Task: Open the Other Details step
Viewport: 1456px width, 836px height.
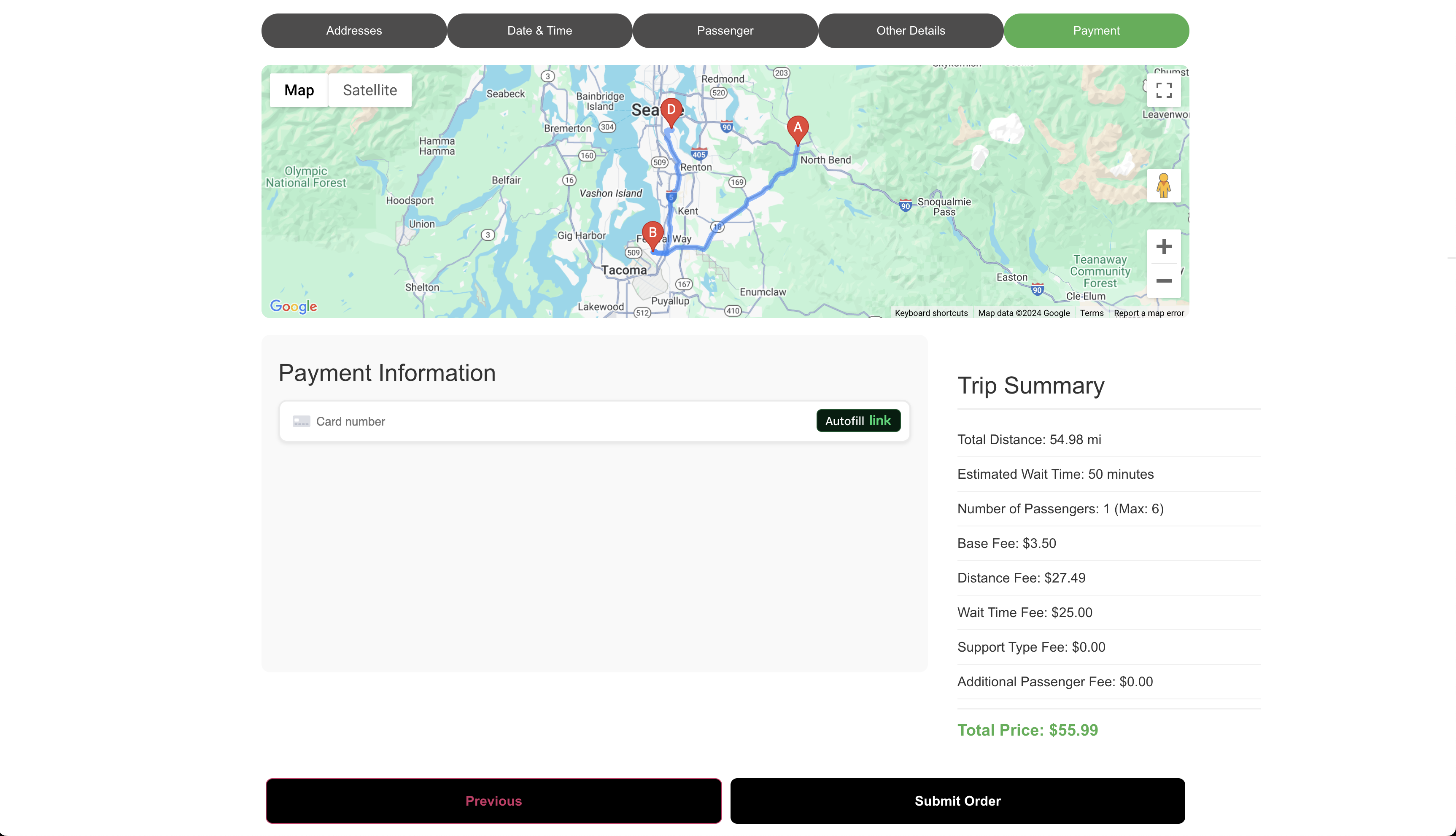Action: (911, 31)
